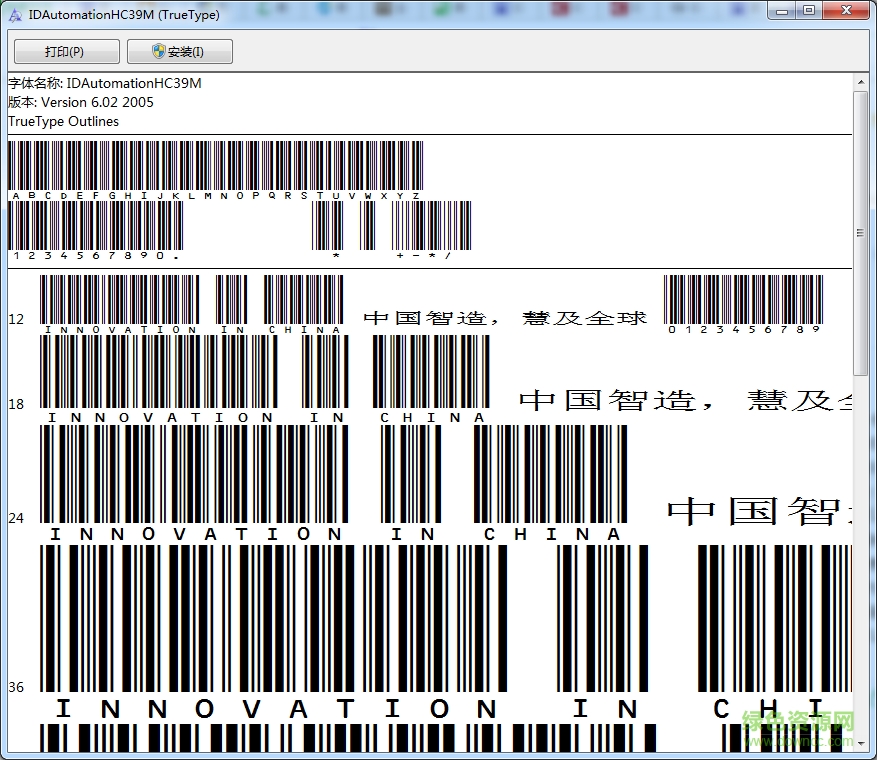Click the digits barcode sample 1234567890

[96, 231]
